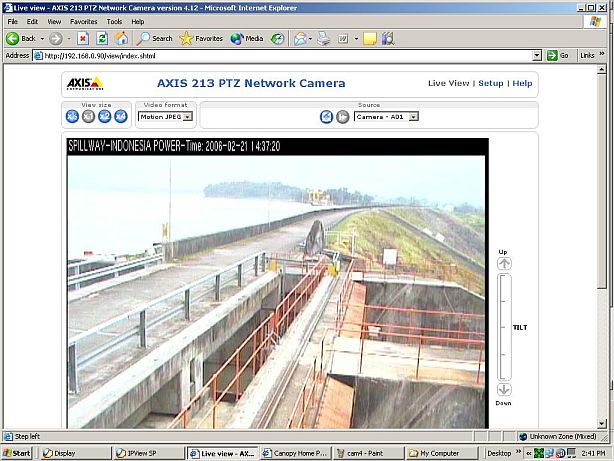
Task: Open the Setup link
Action: (490, 84)
